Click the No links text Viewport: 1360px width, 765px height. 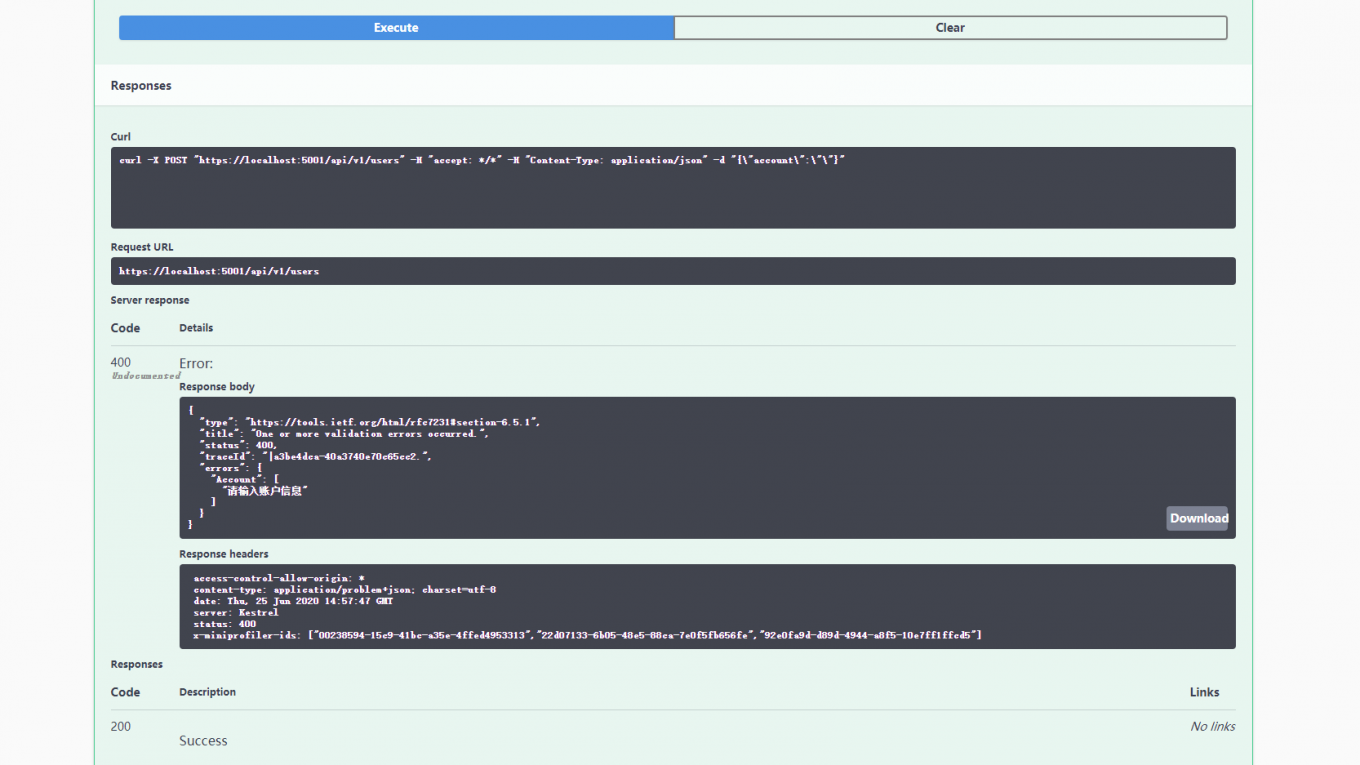pyautogui.click(x=1212, y=726)
